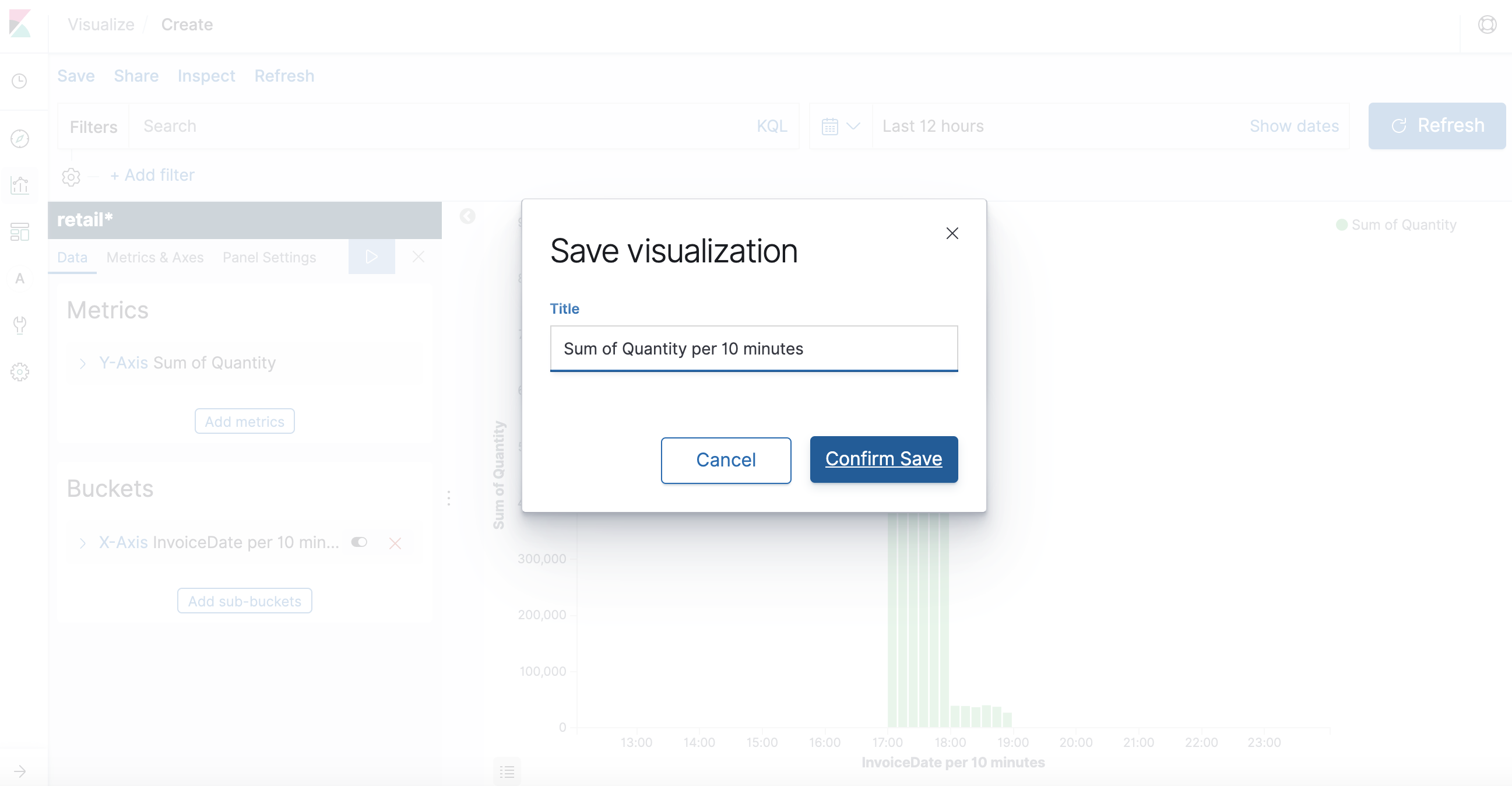Open the Discover compass icon in sidebar
The height and width of the screenshot is (786, 1512).
20,139
